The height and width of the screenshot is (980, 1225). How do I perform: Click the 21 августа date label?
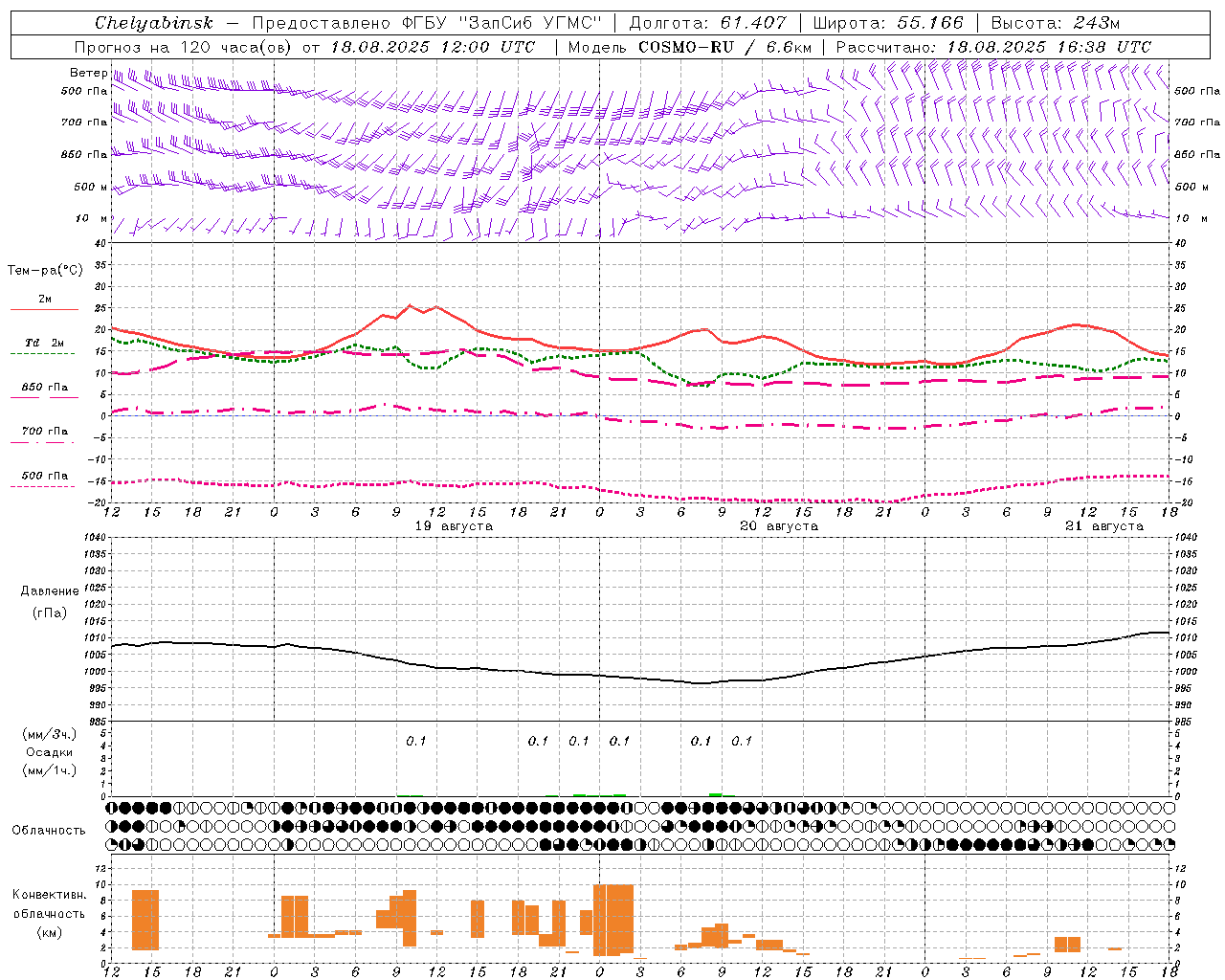tap(1104, 526)
